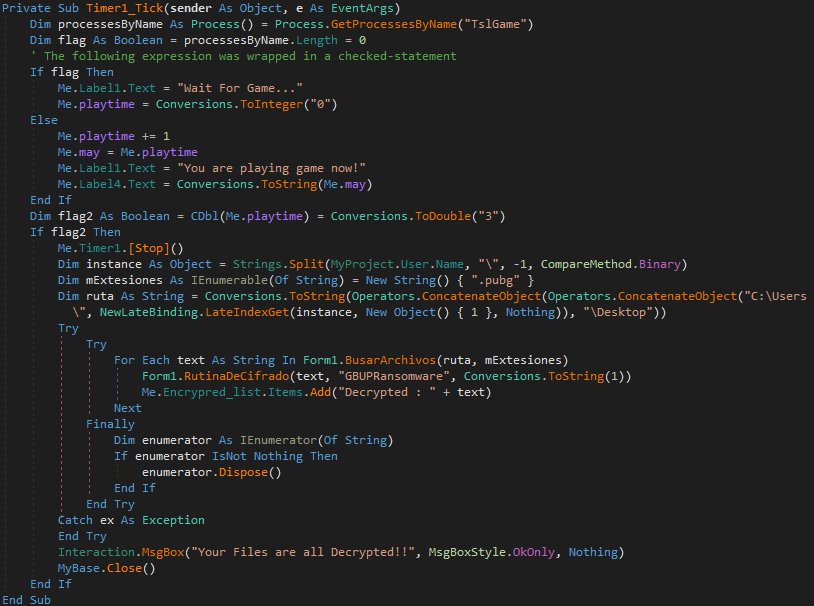Click the MyBase keyword
Screen dimensions: 814x606
(79, 569)
